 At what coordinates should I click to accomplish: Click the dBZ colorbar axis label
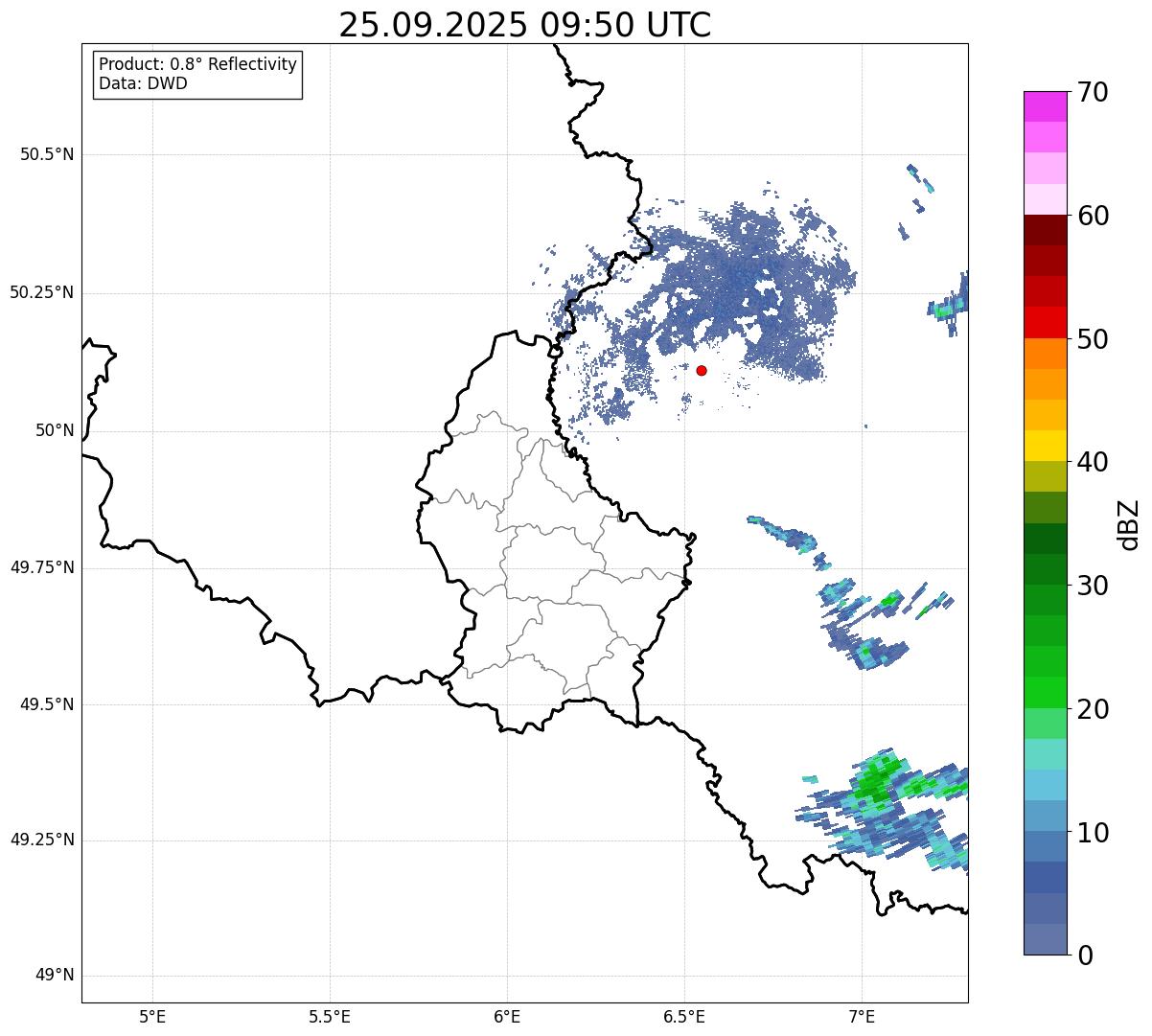point(1129,524)
